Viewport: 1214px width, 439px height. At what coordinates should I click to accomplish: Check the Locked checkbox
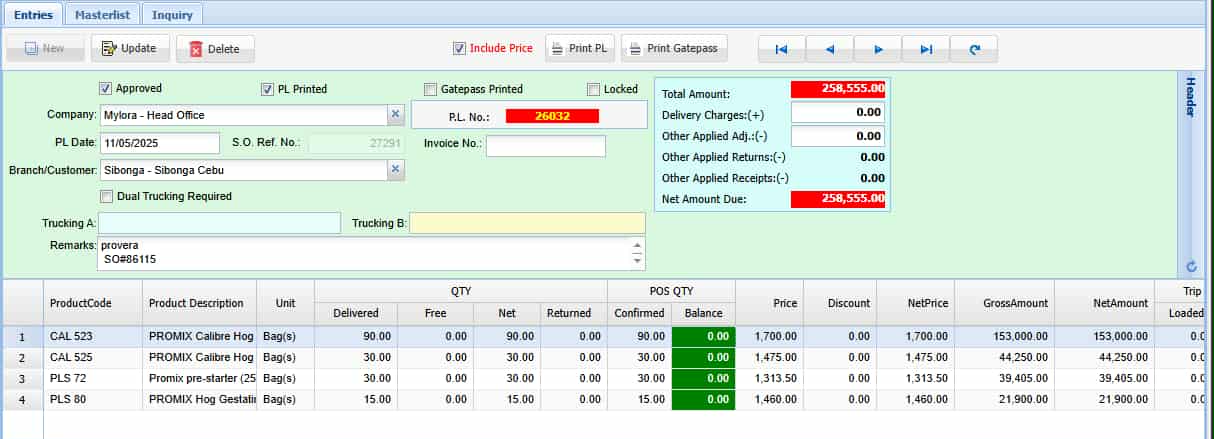[594, 89]
